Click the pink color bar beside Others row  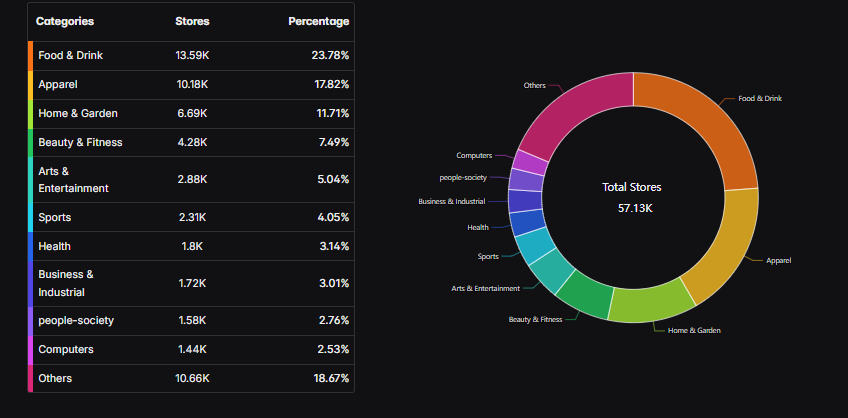coord(31,378)
